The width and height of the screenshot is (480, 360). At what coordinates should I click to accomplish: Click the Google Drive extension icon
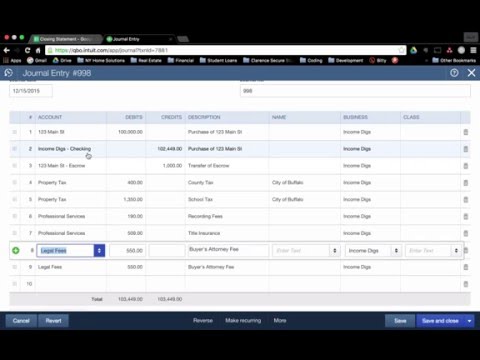pyautogui.click(x=414, y=50)
